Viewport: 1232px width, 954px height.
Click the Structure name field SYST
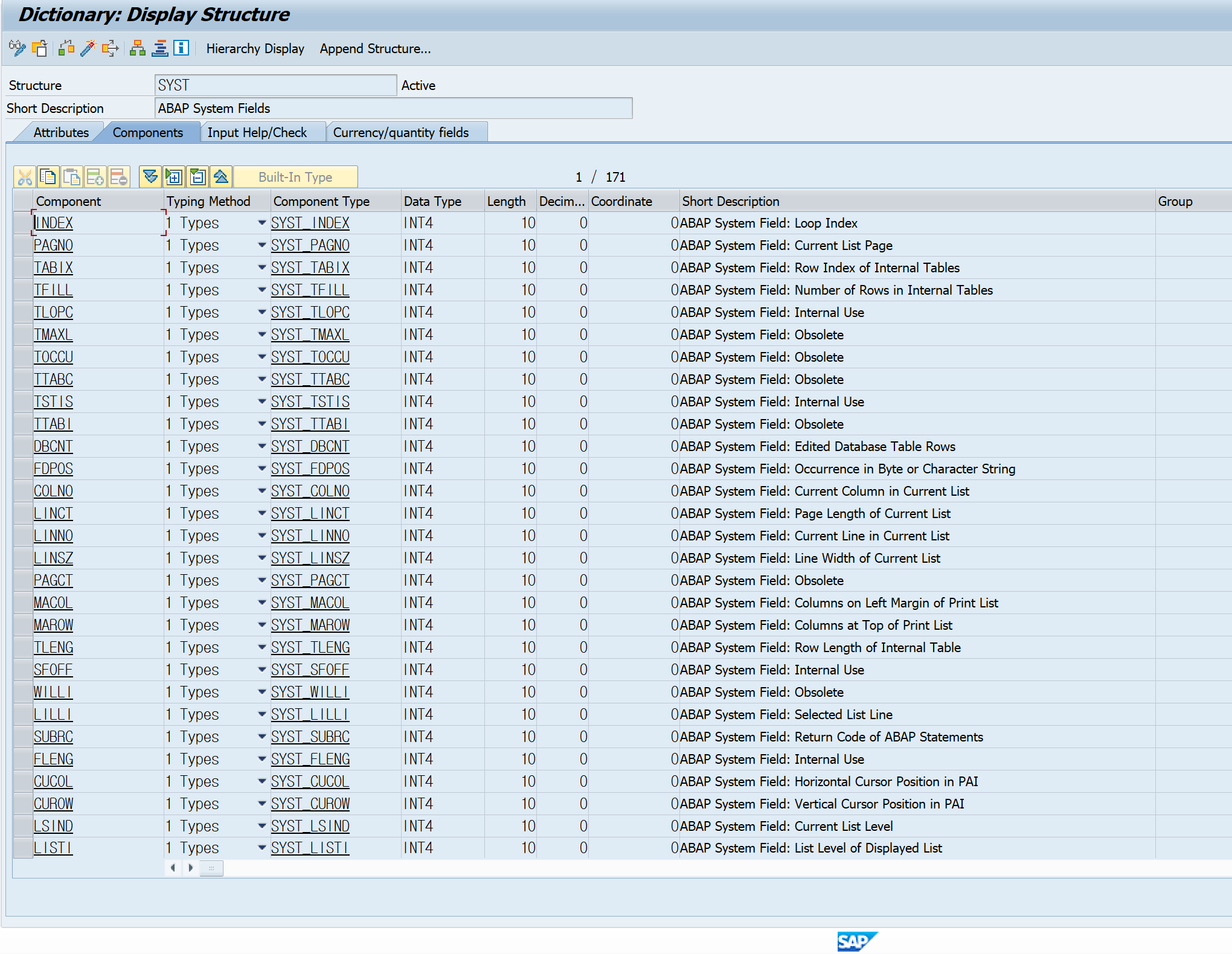[275, 85]
